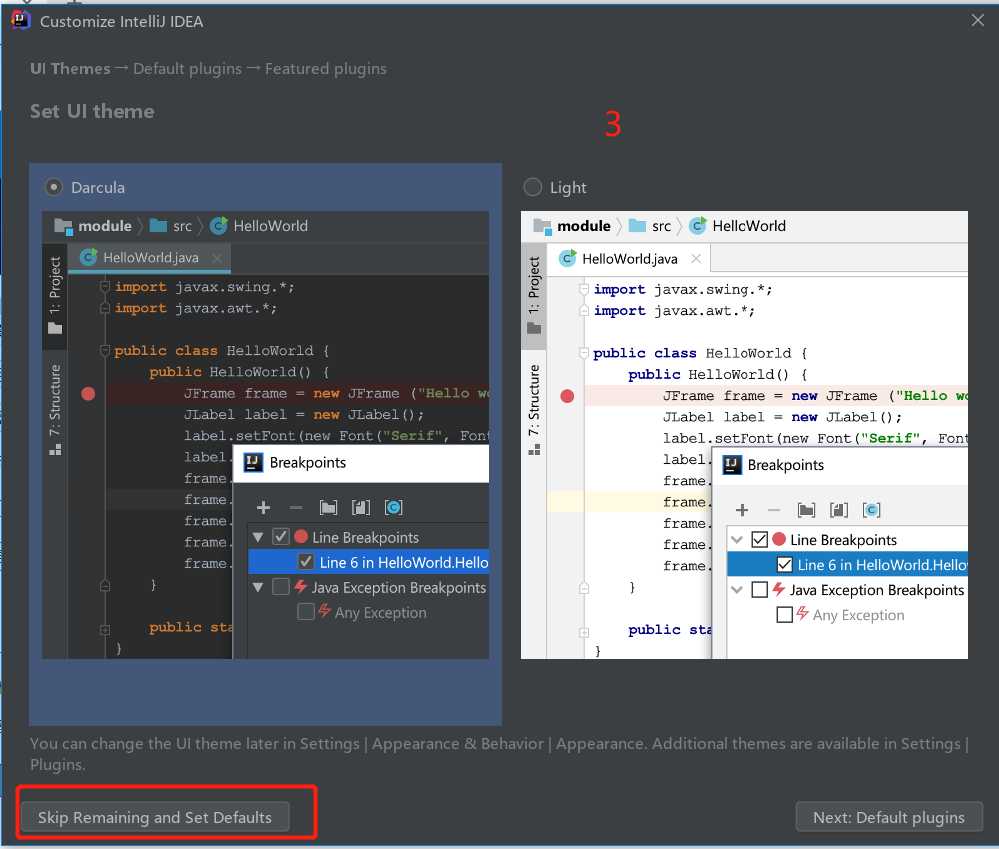Toggle Any Exception checkbox in Light preview

click(784, 615)
